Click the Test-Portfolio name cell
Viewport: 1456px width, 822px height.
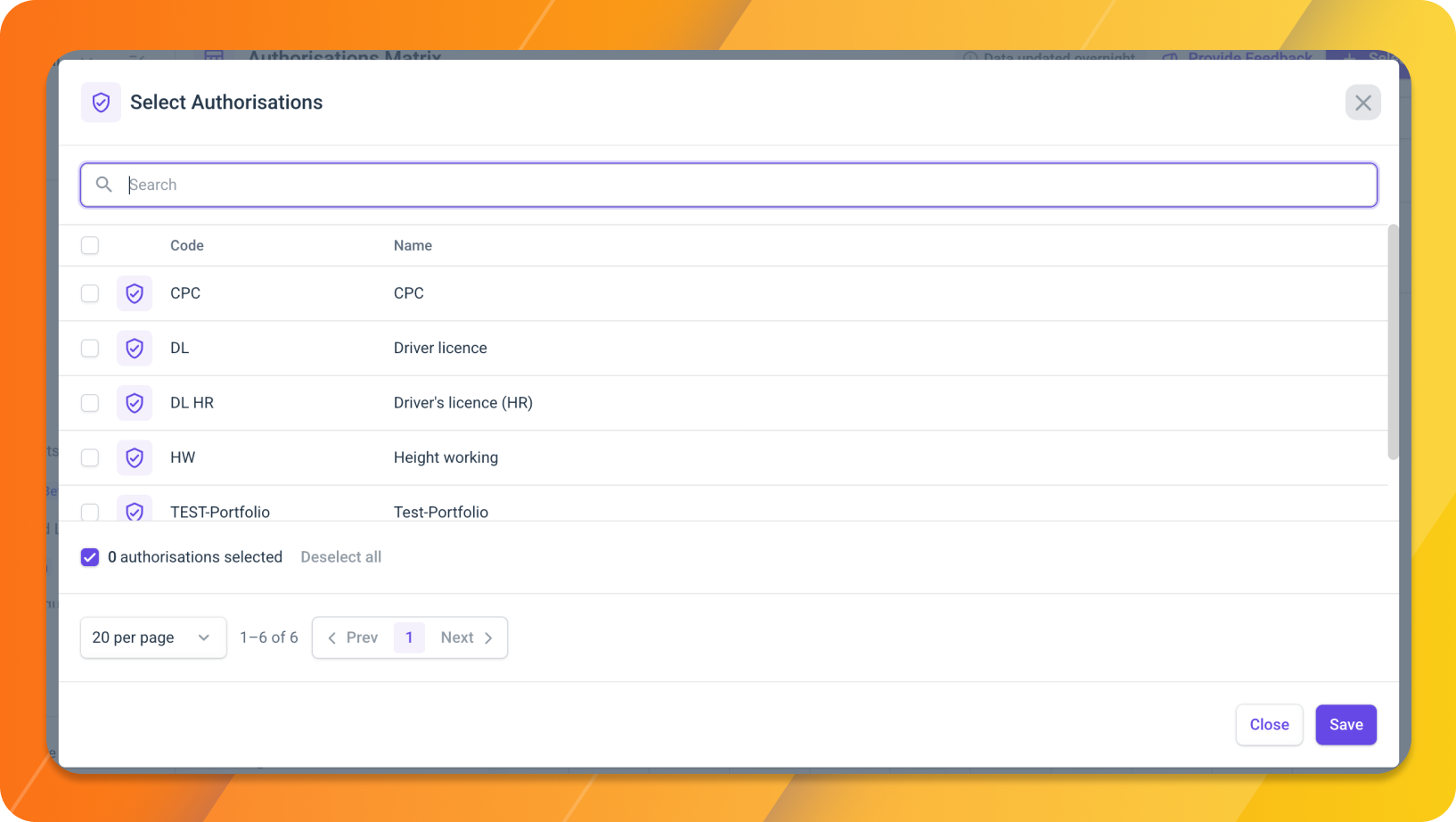[441, 512]
